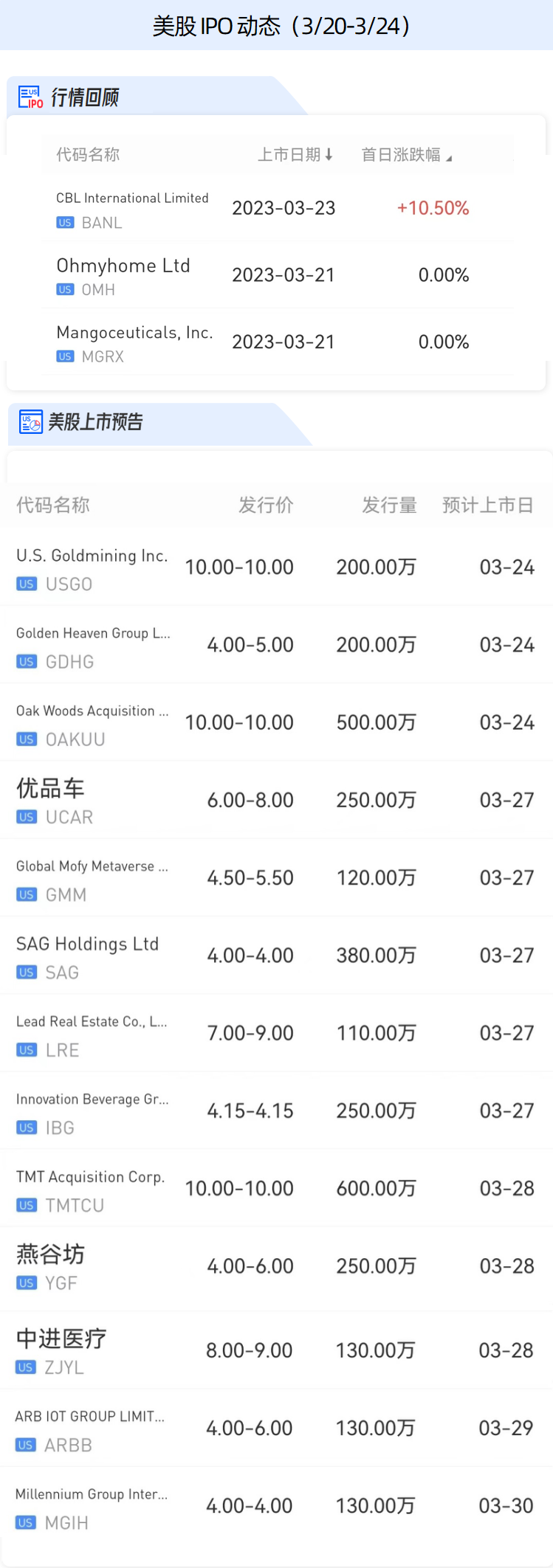The width and height of the screenshot is (553, 1568).
Task: Open Ohmyhome Ltd stock details
Action: click(x=123, y=266)
